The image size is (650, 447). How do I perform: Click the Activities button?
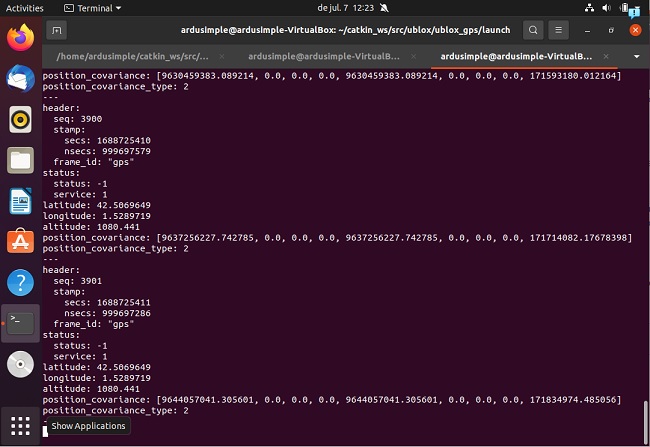(24, 7)
